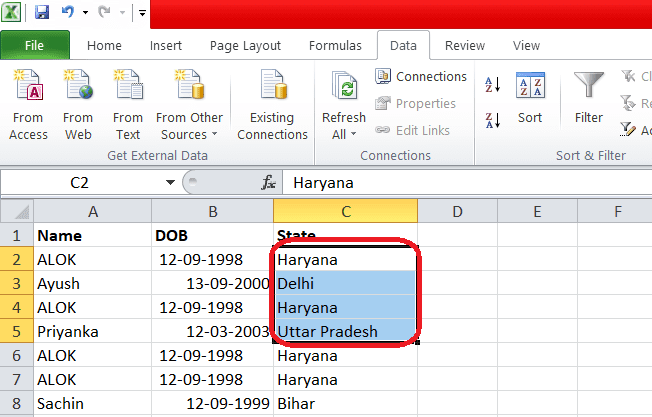Select column F header
The image size is (652, 417).
615,212
